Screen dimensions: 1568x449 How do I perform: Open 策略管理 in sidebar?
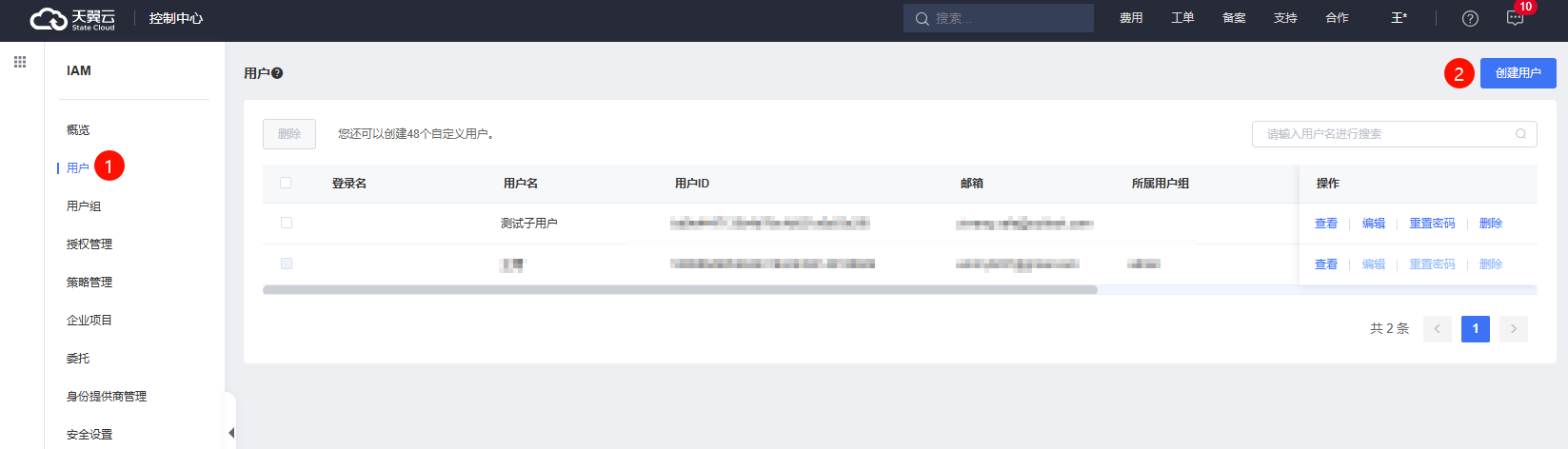pyautogui.click(x=89, y=283)
